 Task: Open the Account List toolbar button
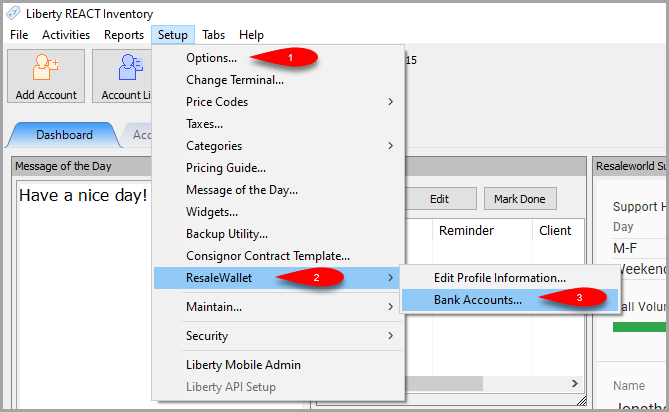pos(122,76)
